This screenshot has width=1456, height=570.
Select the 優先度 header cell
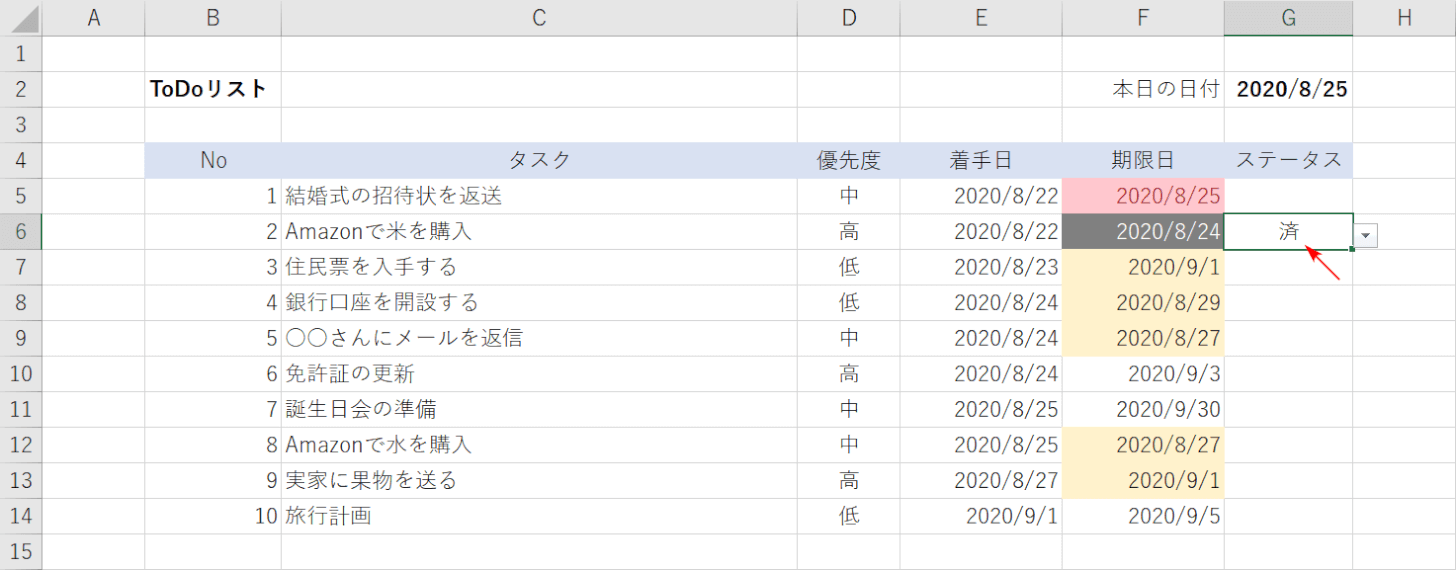(x=849, y=160)
